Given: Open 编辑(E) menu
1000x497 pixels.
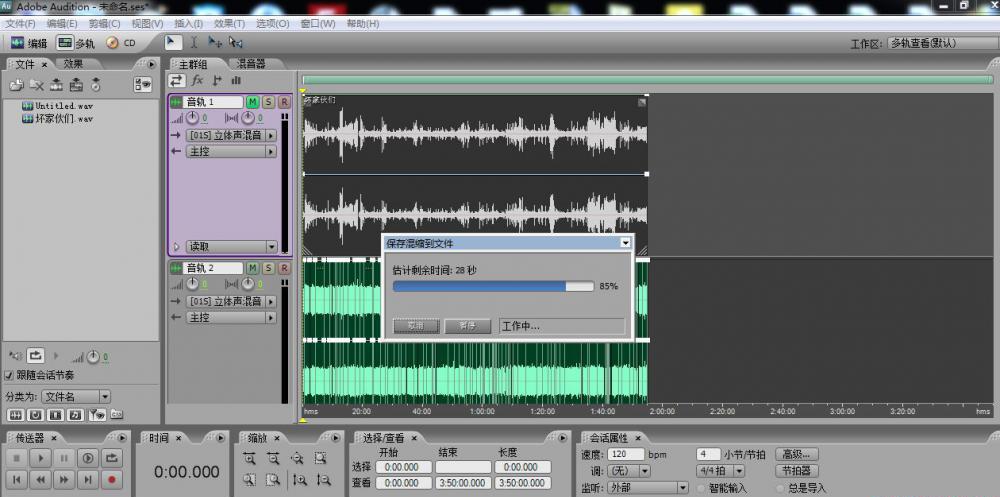Looking at the screenshot, I should coord(62,24).
